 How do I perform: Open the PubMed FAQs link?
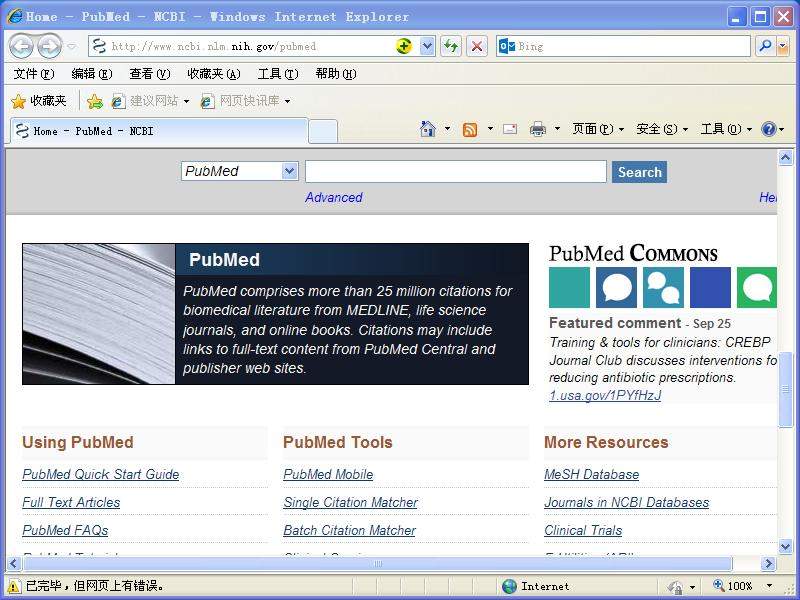pyautogui.click(x=65, y=531)
